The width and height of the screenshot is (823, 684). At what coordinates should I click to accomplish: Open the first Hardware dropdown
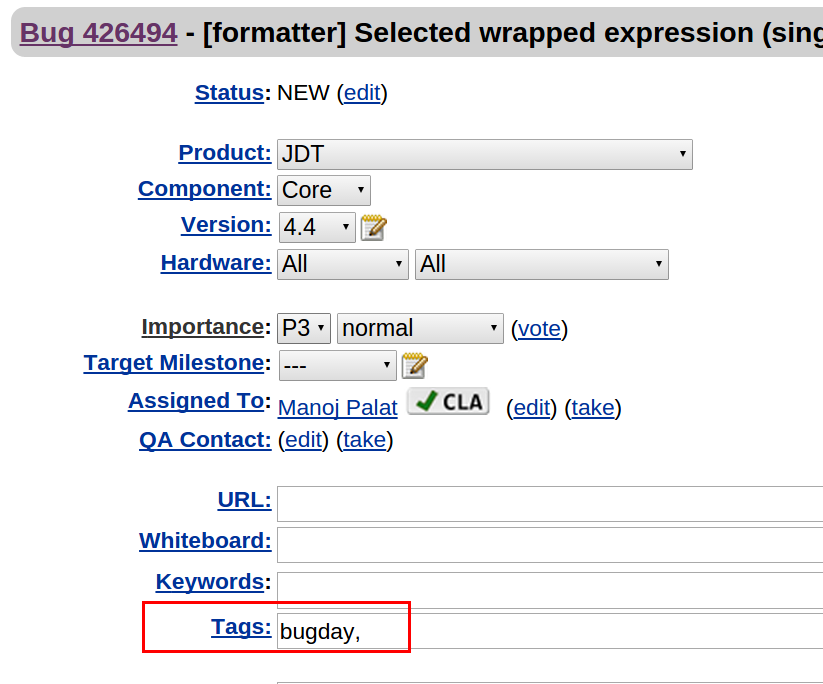[x=344, y=265]
